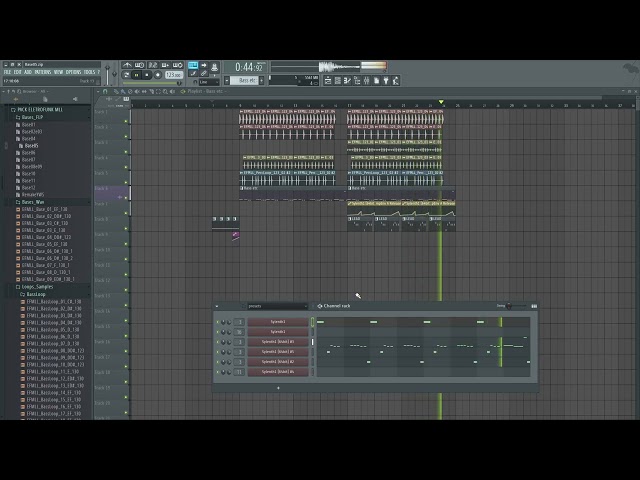This screenshot has width=640, height=480.
Task: Toggle pattern/song mode button
Action: pos(127,75)
